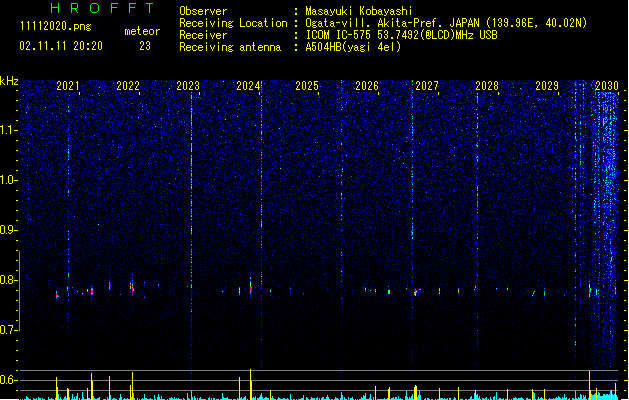Click the 2021 time marker
This screenshot has width=629, height=400.
[68, 85]
